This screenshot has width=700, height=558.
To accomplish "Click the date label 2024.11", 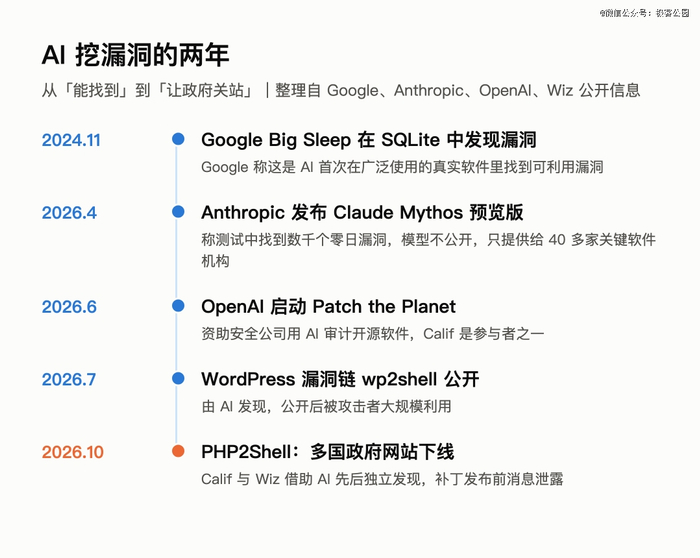I will (71, 140).
